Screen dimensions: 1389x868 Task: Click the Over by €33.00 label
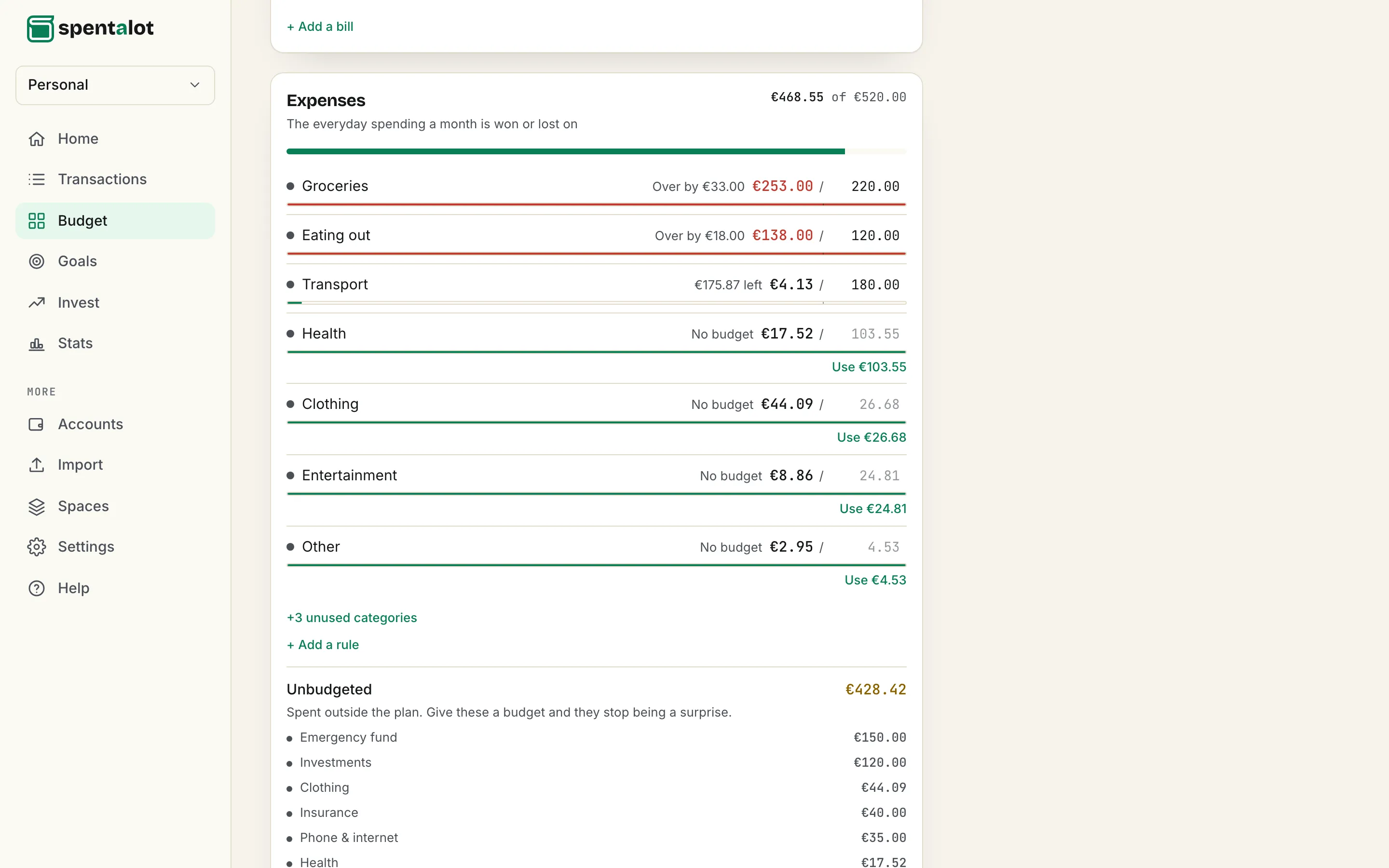click(698, 187)
